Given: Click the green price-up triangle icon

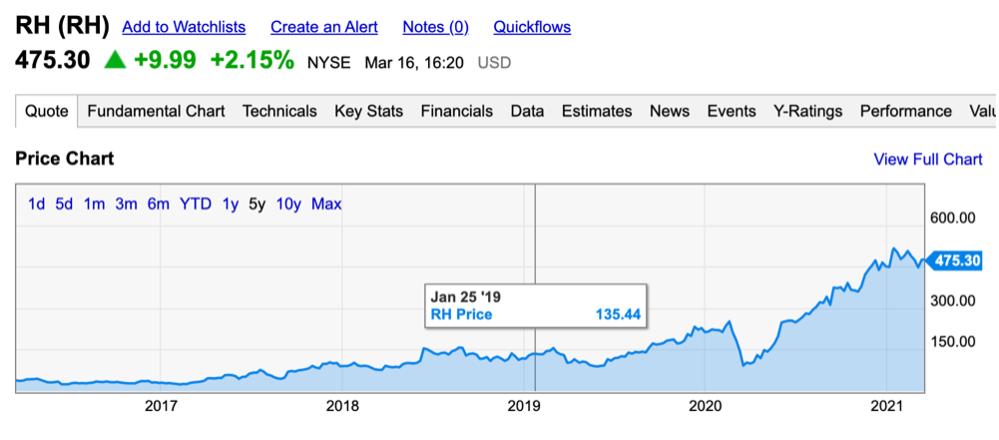Looking at the screenshot, I should tap(115, 62).
